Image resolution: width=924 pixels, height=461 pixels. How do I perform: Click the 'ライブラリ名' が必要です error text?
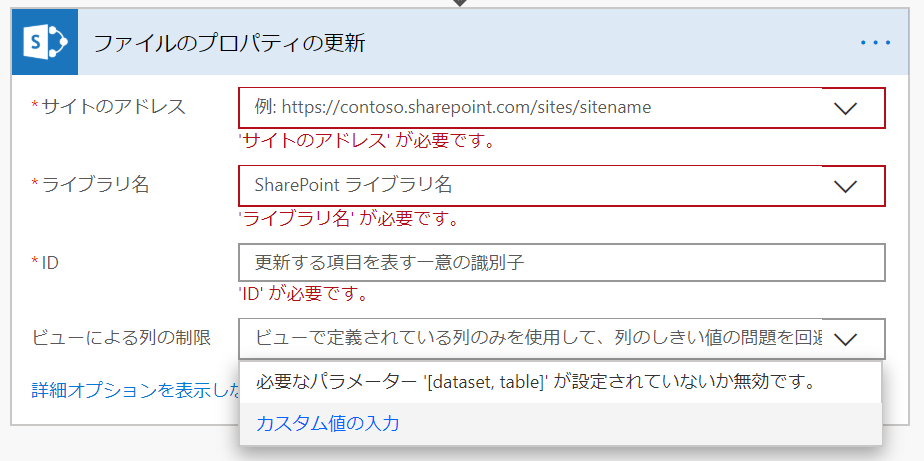click(348, 220)
